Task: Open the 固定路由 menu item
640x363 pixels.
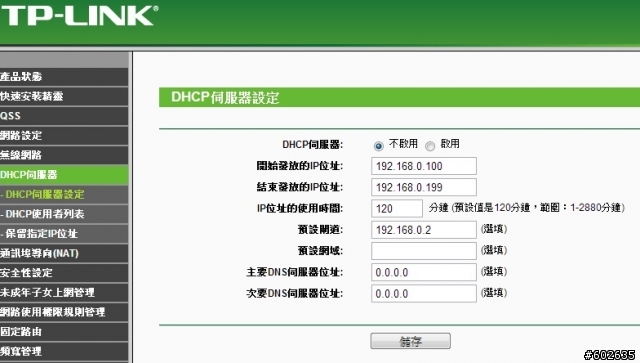Action: pyautogui.click(x=64, y=332)
